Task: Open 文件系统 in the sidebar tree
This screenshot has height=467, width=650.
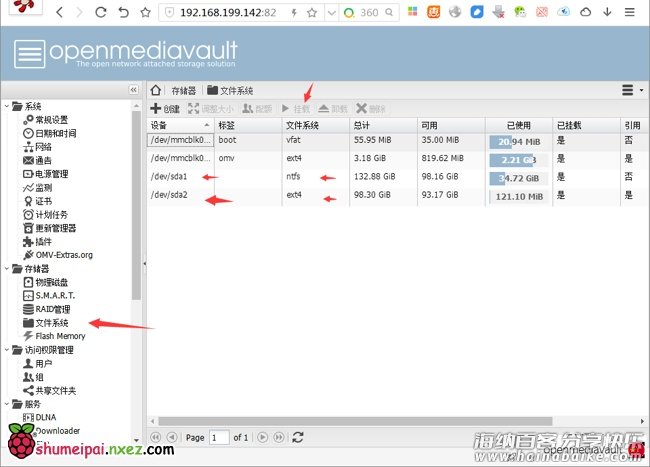Action: click(x=46, y=323)
